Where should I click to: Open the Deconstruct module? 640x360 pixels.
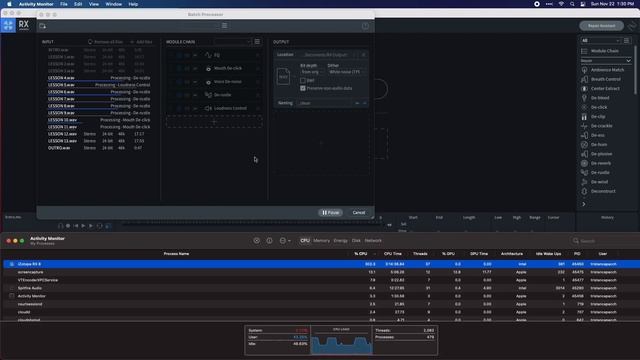(602, 191)
